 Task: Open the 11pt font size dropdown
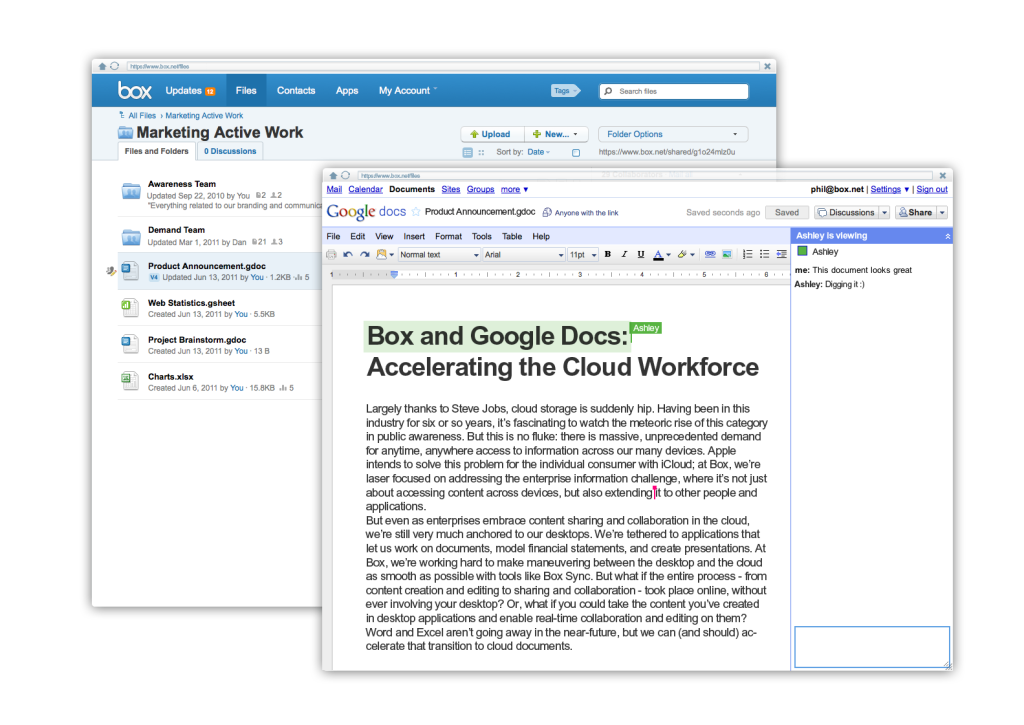click(x=583, y=255)
